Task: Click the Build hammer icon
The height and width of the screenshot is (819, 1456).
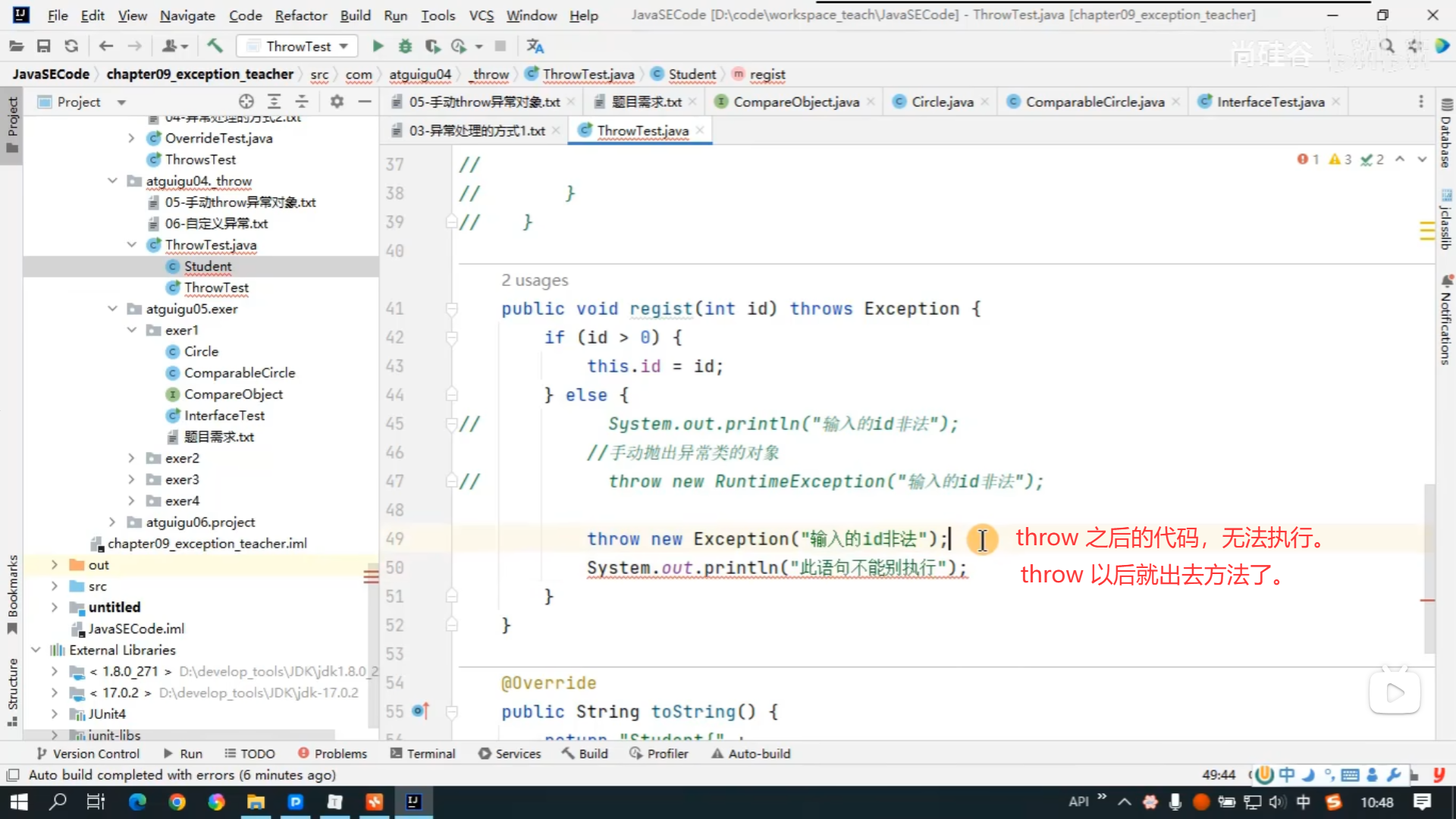Action: [x=215, y=46]
